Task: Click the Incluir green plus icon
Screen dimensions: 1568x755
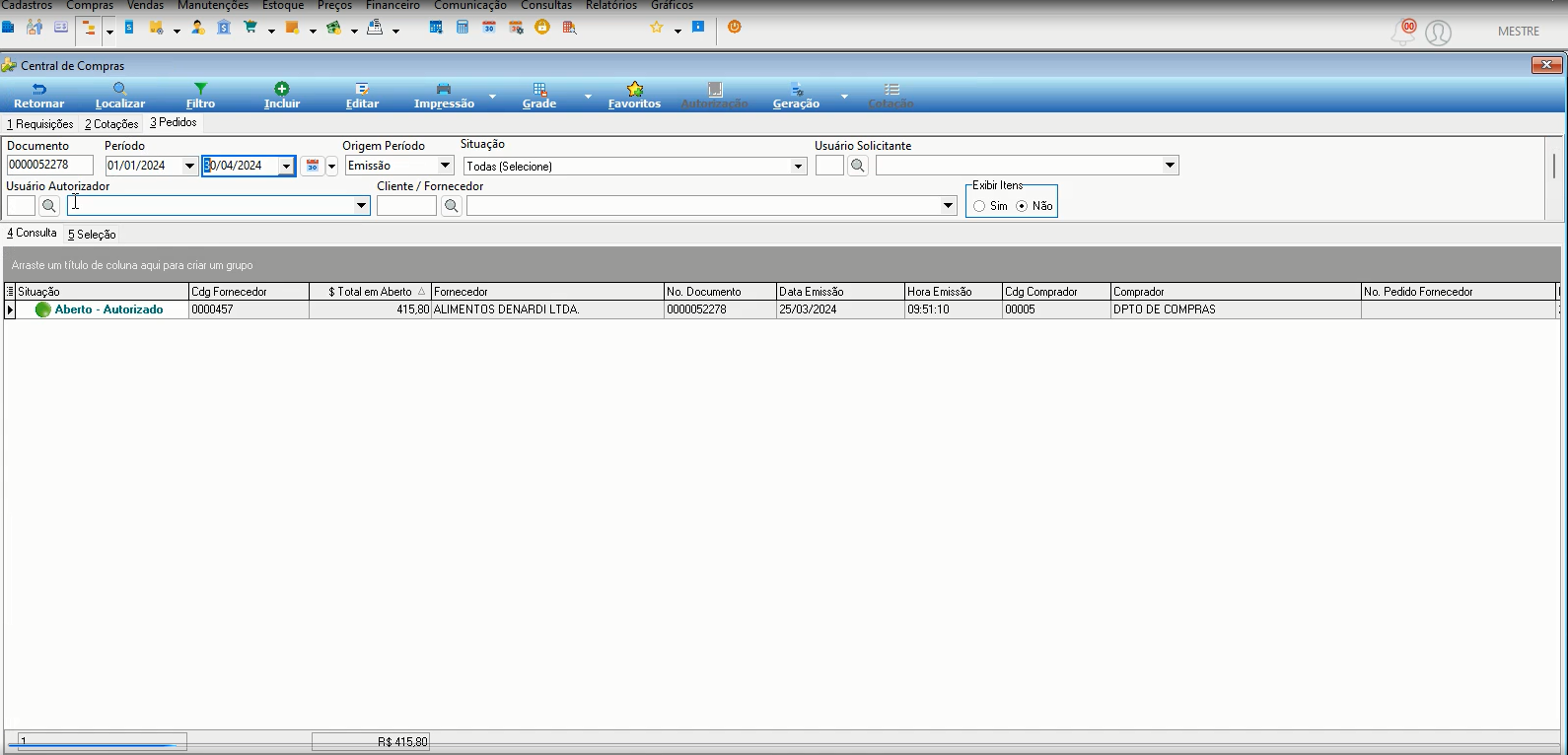Action: click(x=282, y=89)
